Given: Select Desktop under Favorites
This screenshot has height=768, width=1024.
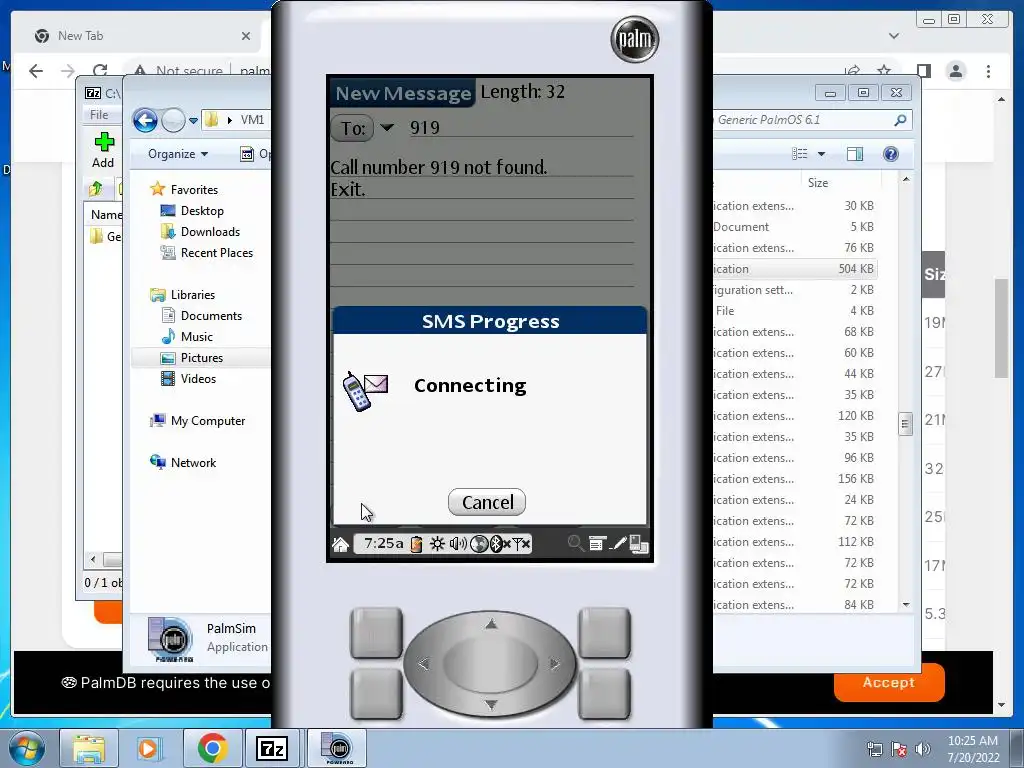Looking at the screenshot, I should pos(202,211).
